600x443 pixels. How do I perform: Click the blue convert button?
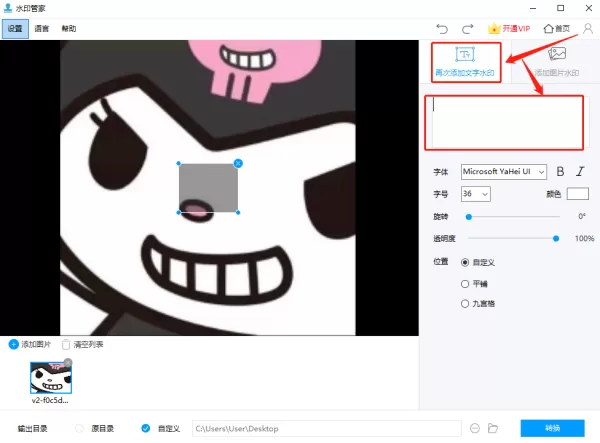tap(552, 428)
